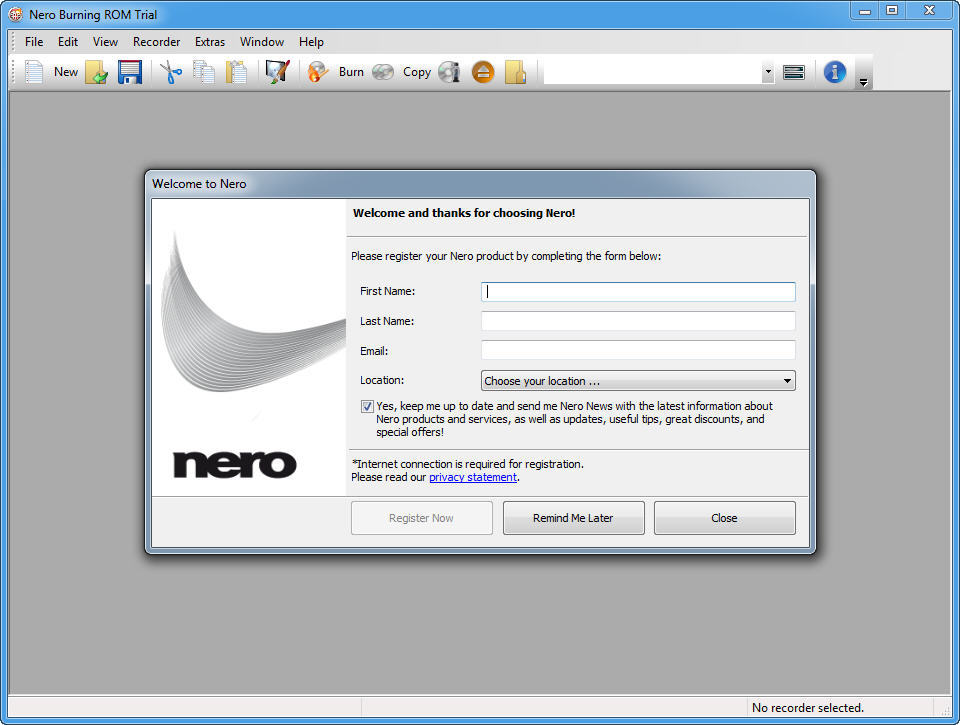Eject the disc using the orange eject icon
The width and height of the screenshot is (960, 725).
(x=483, y=71)
